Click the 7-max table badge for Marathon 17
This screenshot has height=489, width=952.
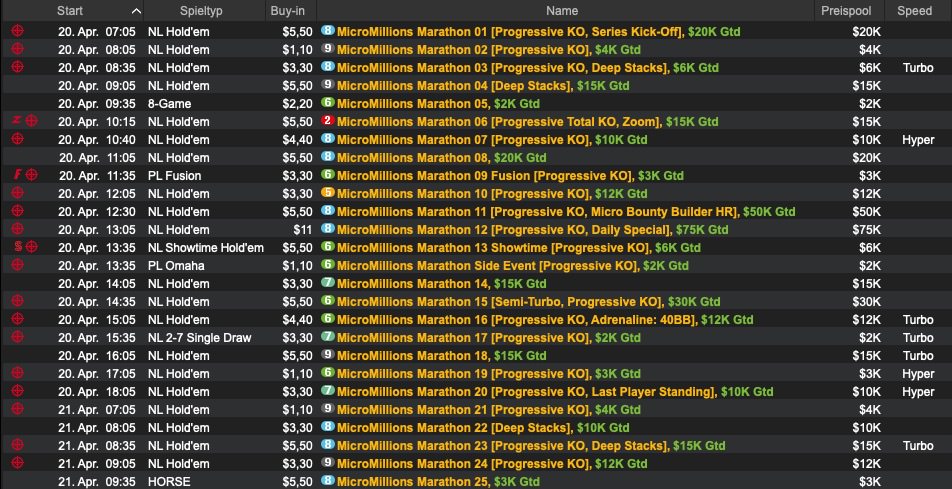coord(328,337)
